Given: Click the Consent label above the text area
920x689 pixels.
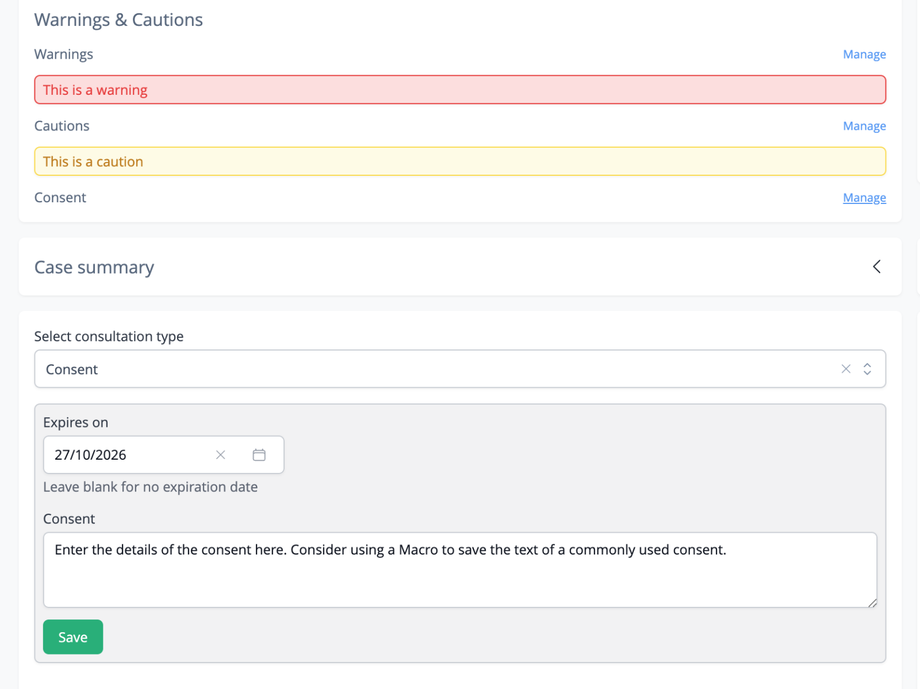Looking at the screenshot, I should [x=69, y=519].
